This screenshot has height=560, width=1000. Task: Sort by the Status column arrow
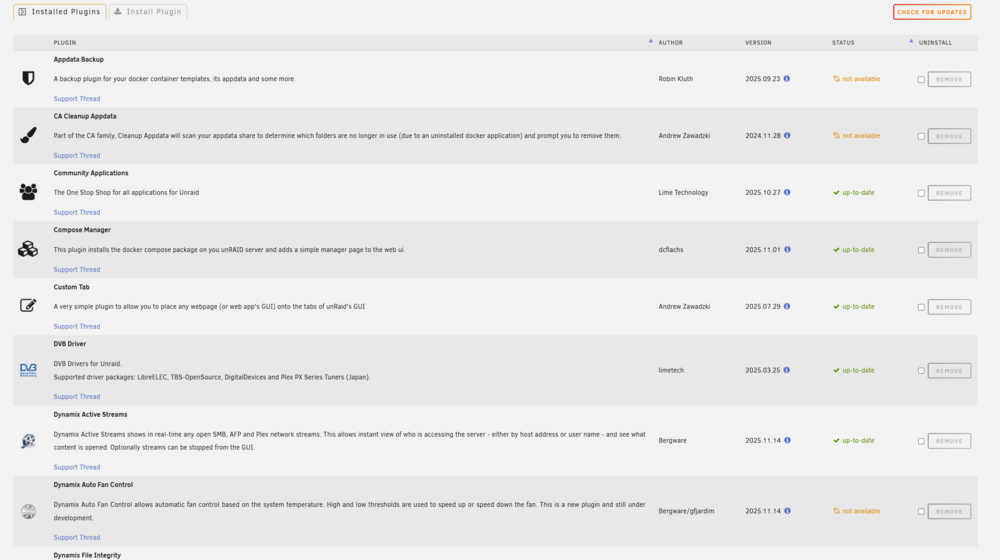[911, 41]
